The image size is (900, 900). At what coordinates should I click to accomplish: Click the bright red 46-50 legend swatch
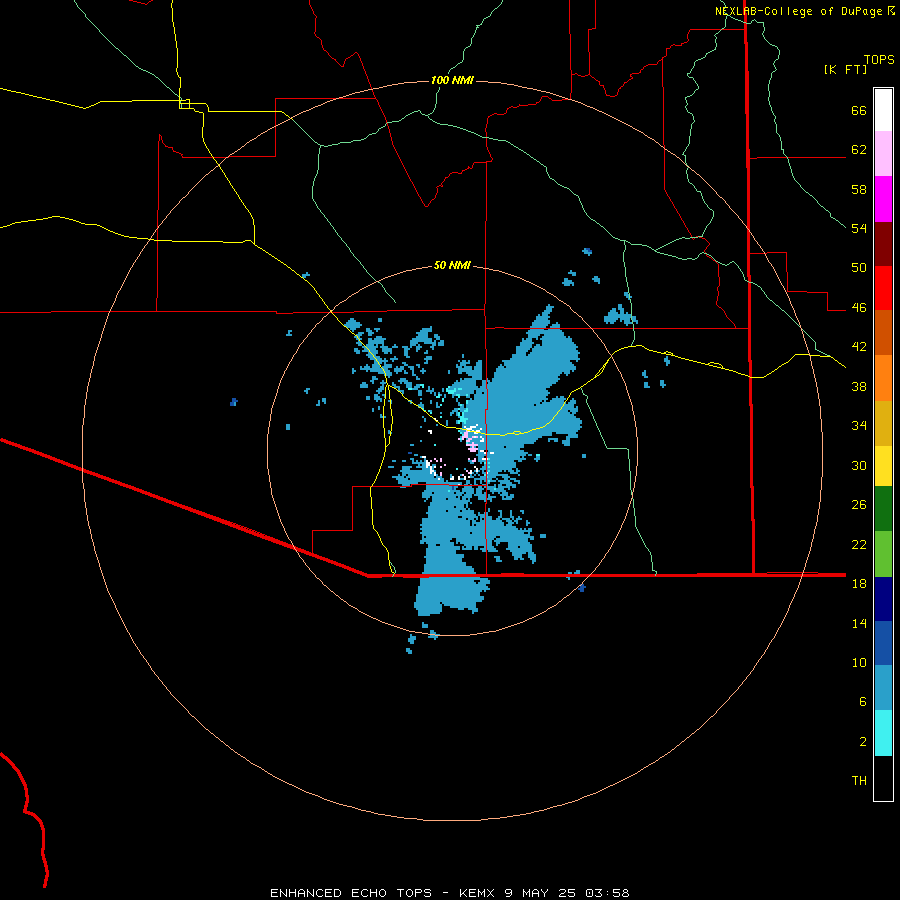(883, 288)
